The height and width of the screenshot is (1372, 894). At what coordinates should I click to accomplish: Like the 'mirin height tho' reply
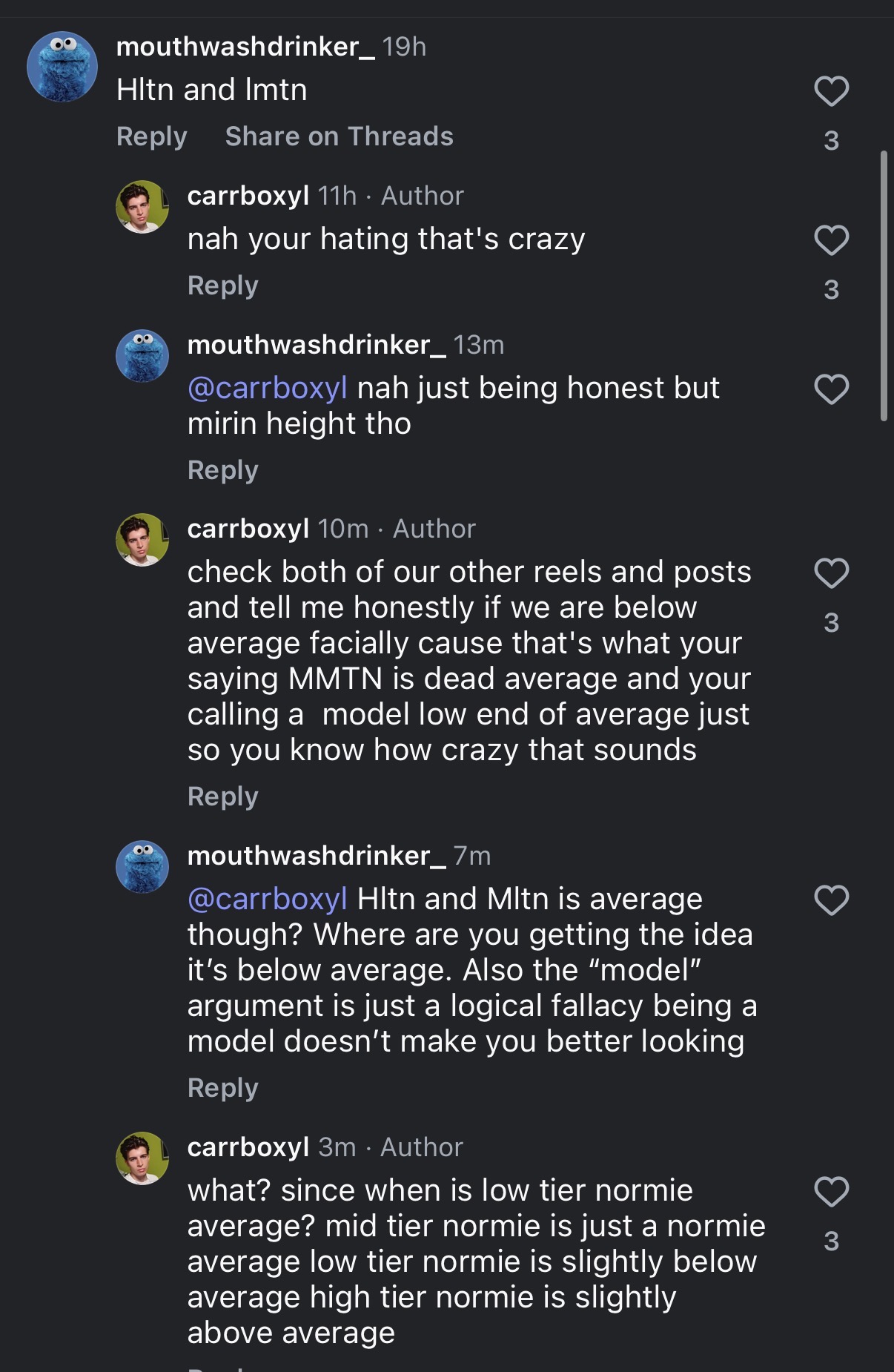(x=831, y=389)
